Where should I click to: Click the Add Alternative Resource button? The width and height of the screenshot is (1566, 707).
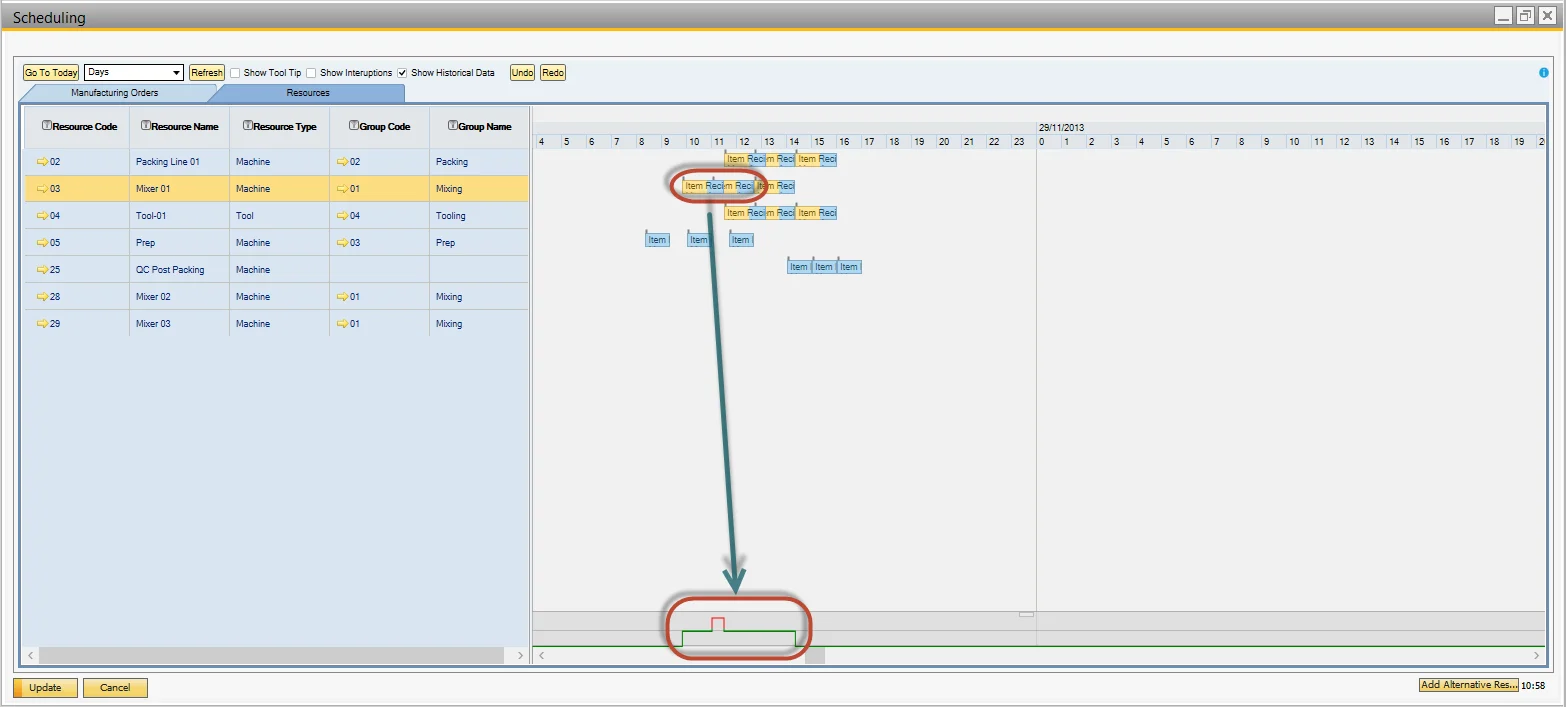coord(1468,685)
